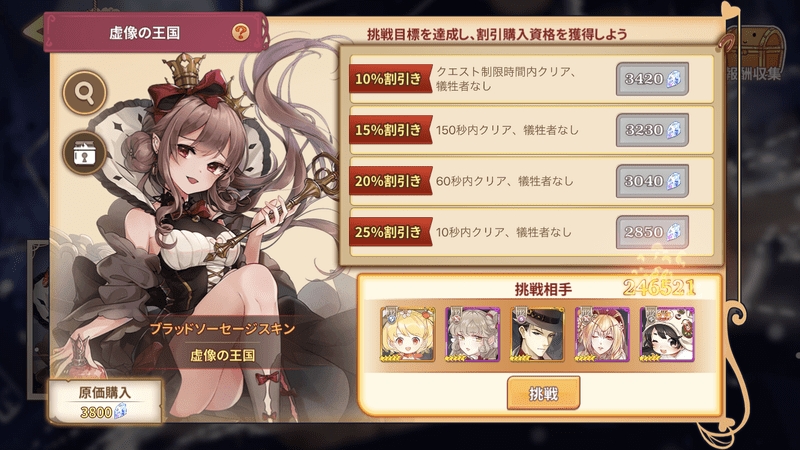Select the 25%割引き discount row label
Image resolution: width=800 pixels, height=450 pixels.
(x=391, y=232)
